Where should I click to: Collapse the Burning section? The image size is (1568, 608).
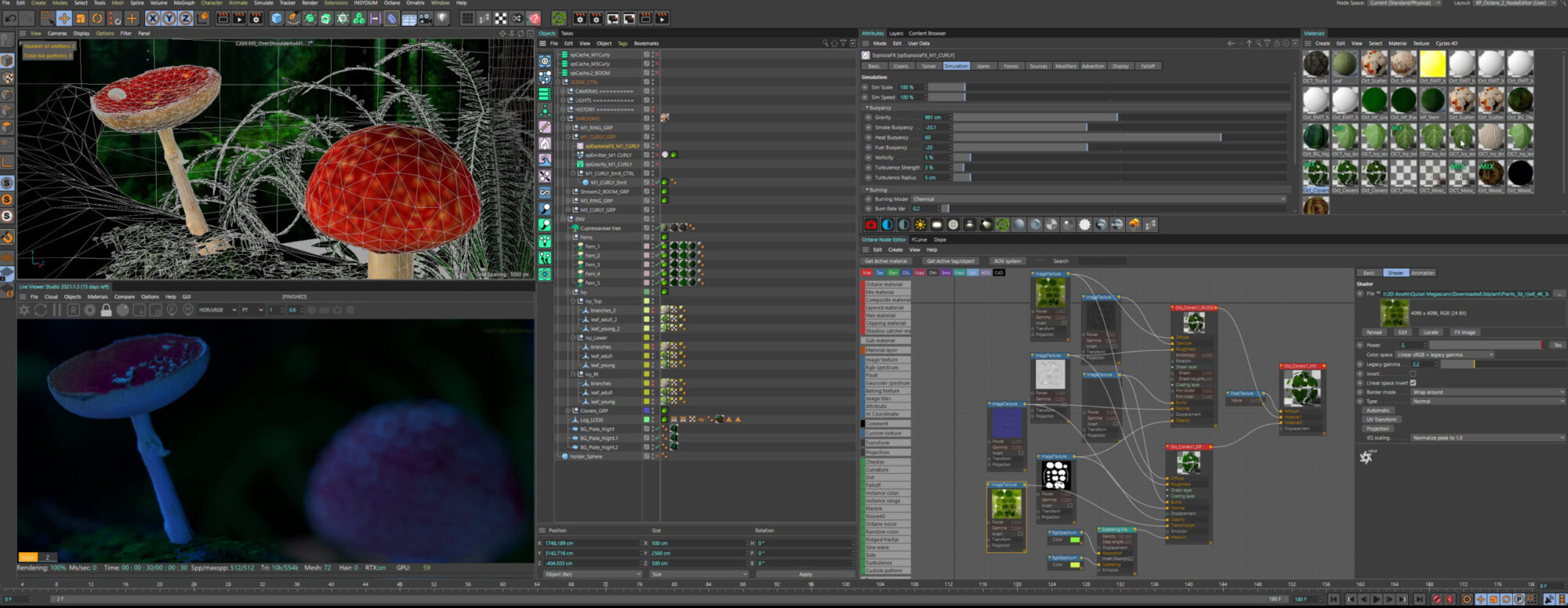(867, 190)
